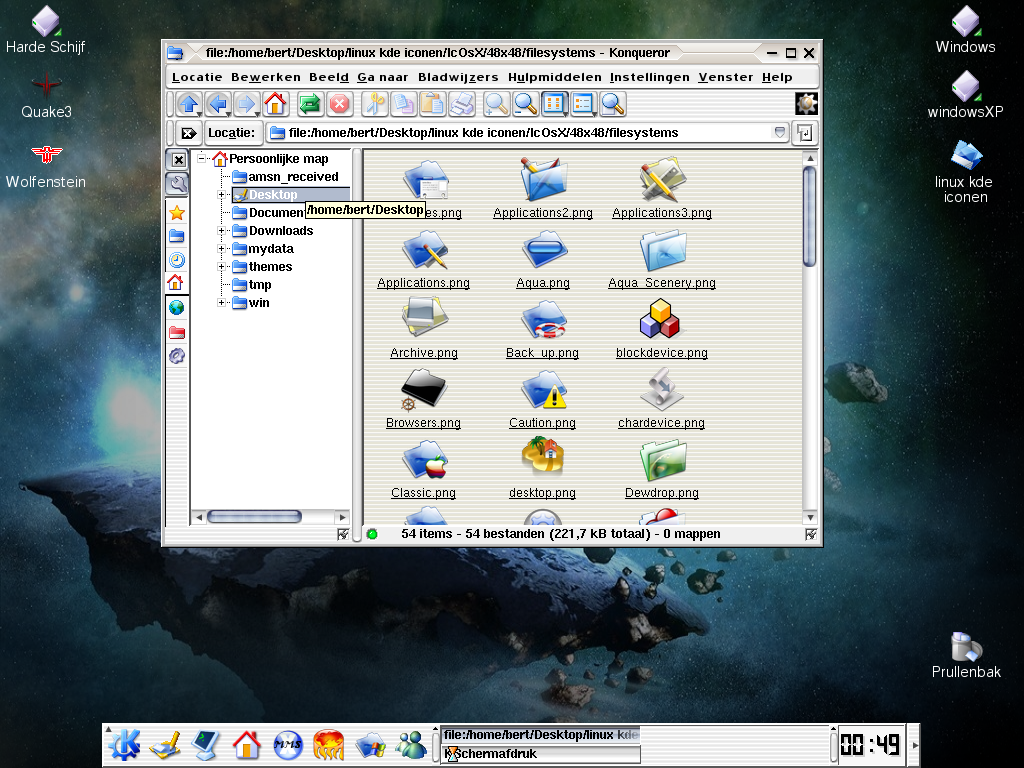Go back with the left arrow button
The height and width of the screenshot is (768, 1024).
pos(218,104)
